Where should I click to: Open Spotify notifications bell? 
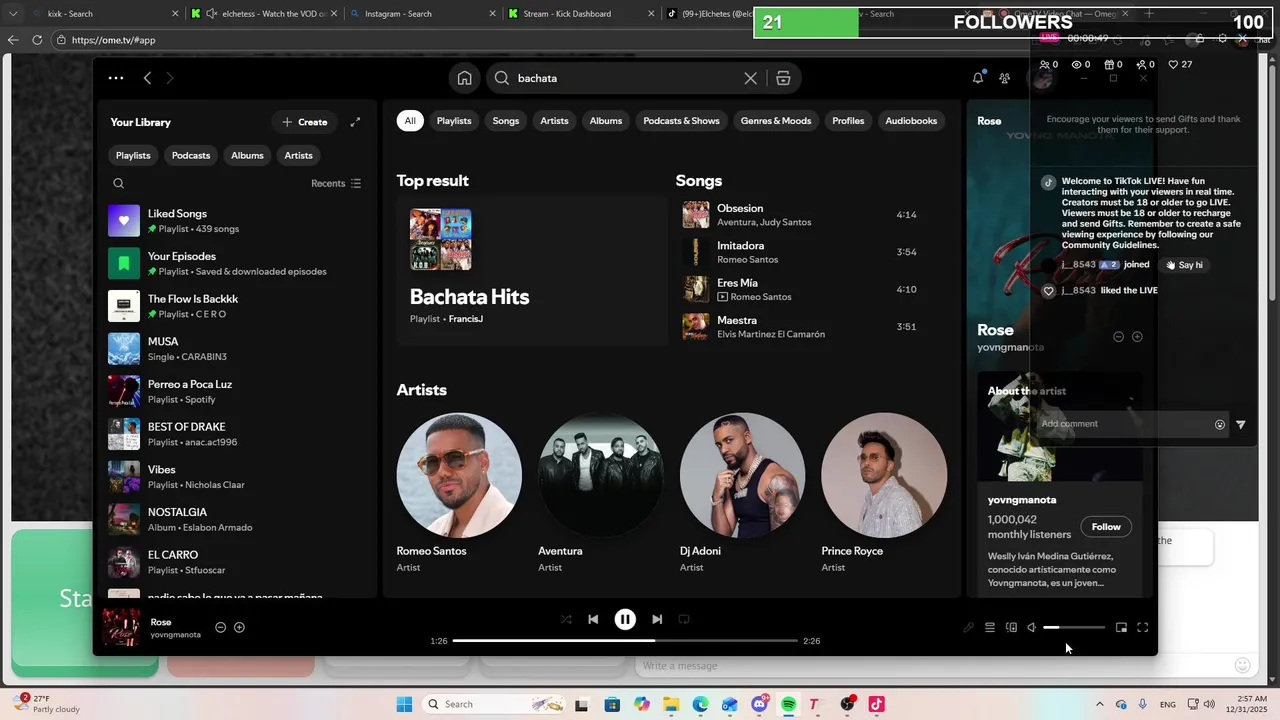click(x=978, y=78)
